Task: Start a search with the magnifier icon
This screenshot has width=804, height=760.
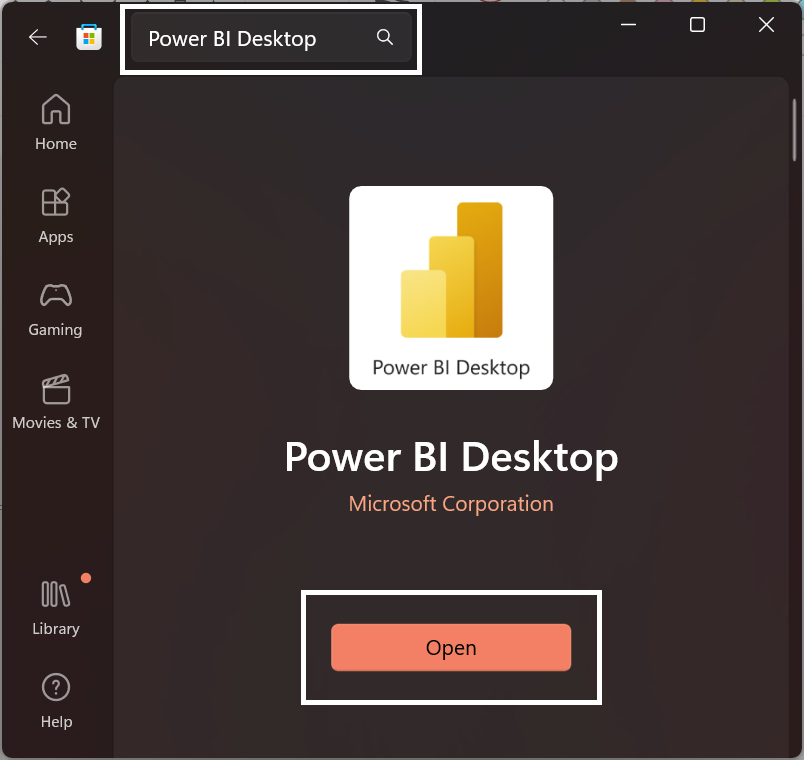Action: 384,36
